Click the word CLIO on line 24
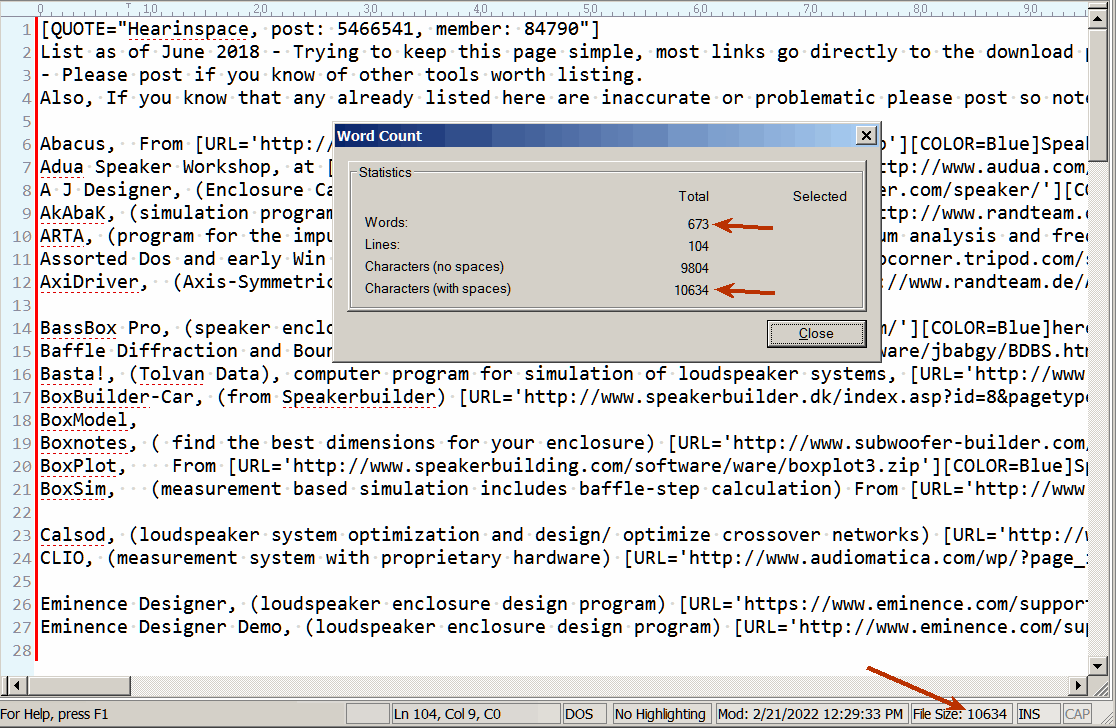 62,558
